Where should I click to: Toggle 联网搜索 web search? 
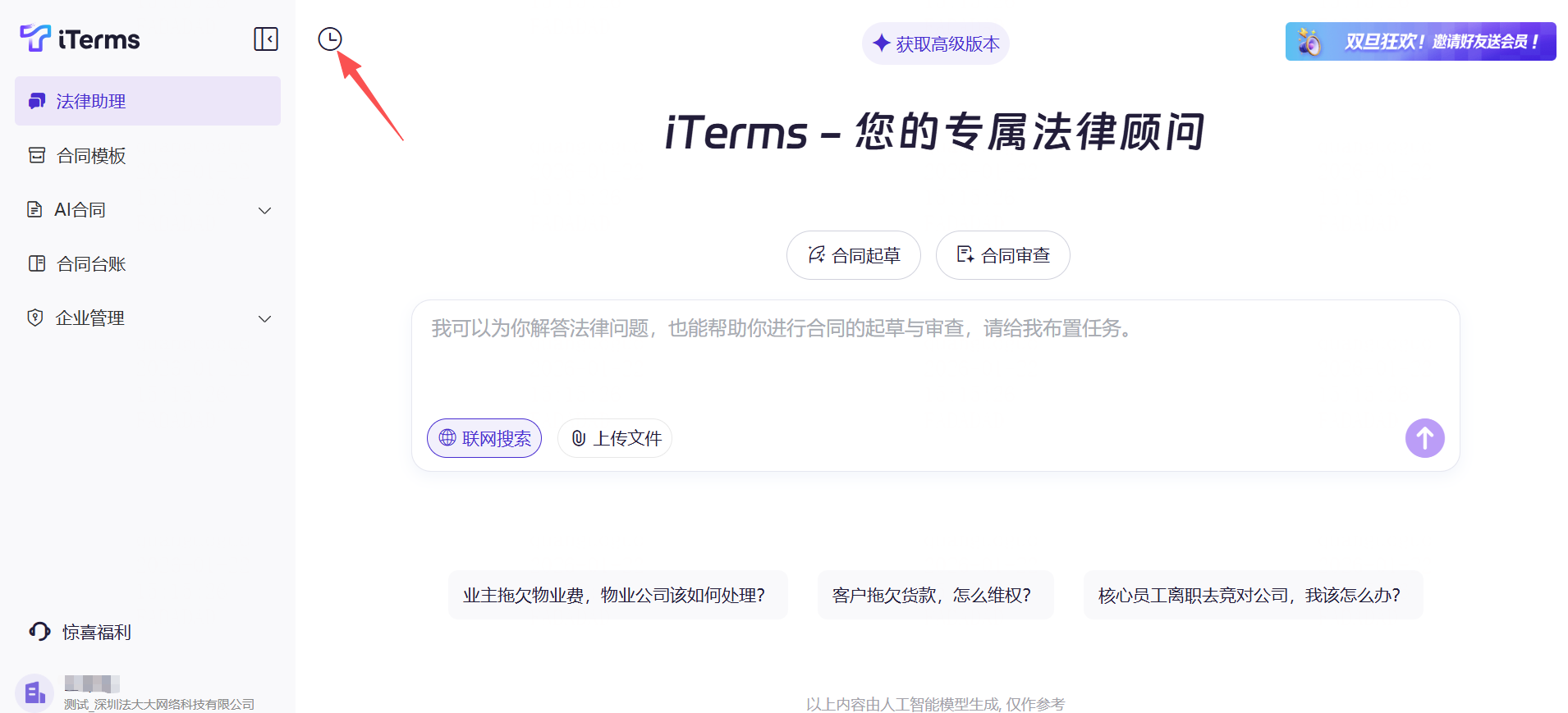[484, 438]
